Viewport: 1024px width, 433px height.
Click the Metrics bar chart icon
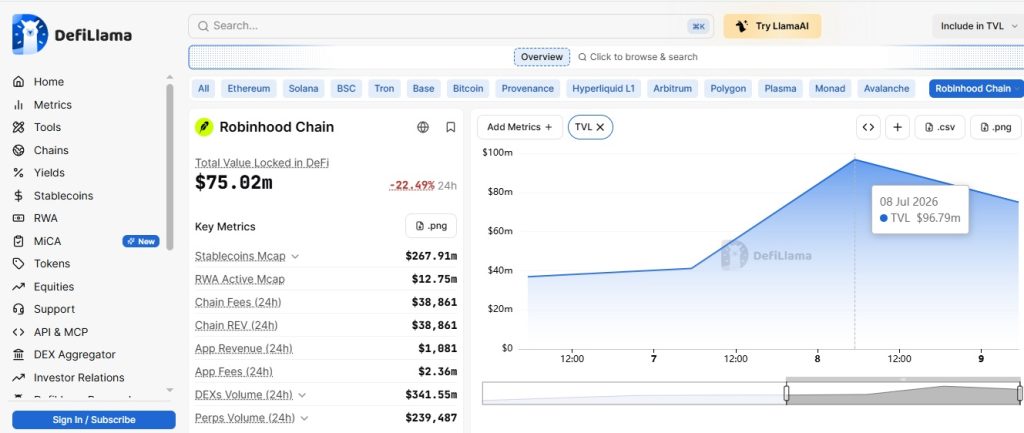(18, 104)
